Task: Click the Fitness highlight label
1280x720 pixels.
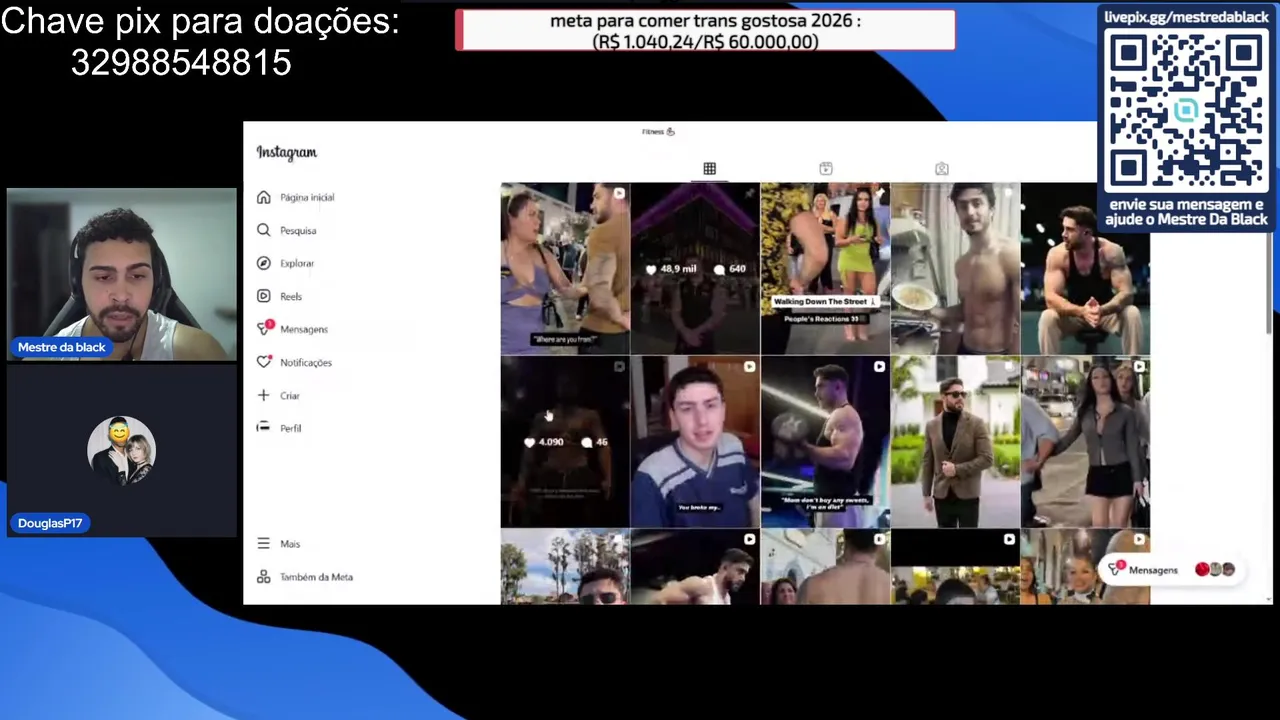Action: pos(658,131)
